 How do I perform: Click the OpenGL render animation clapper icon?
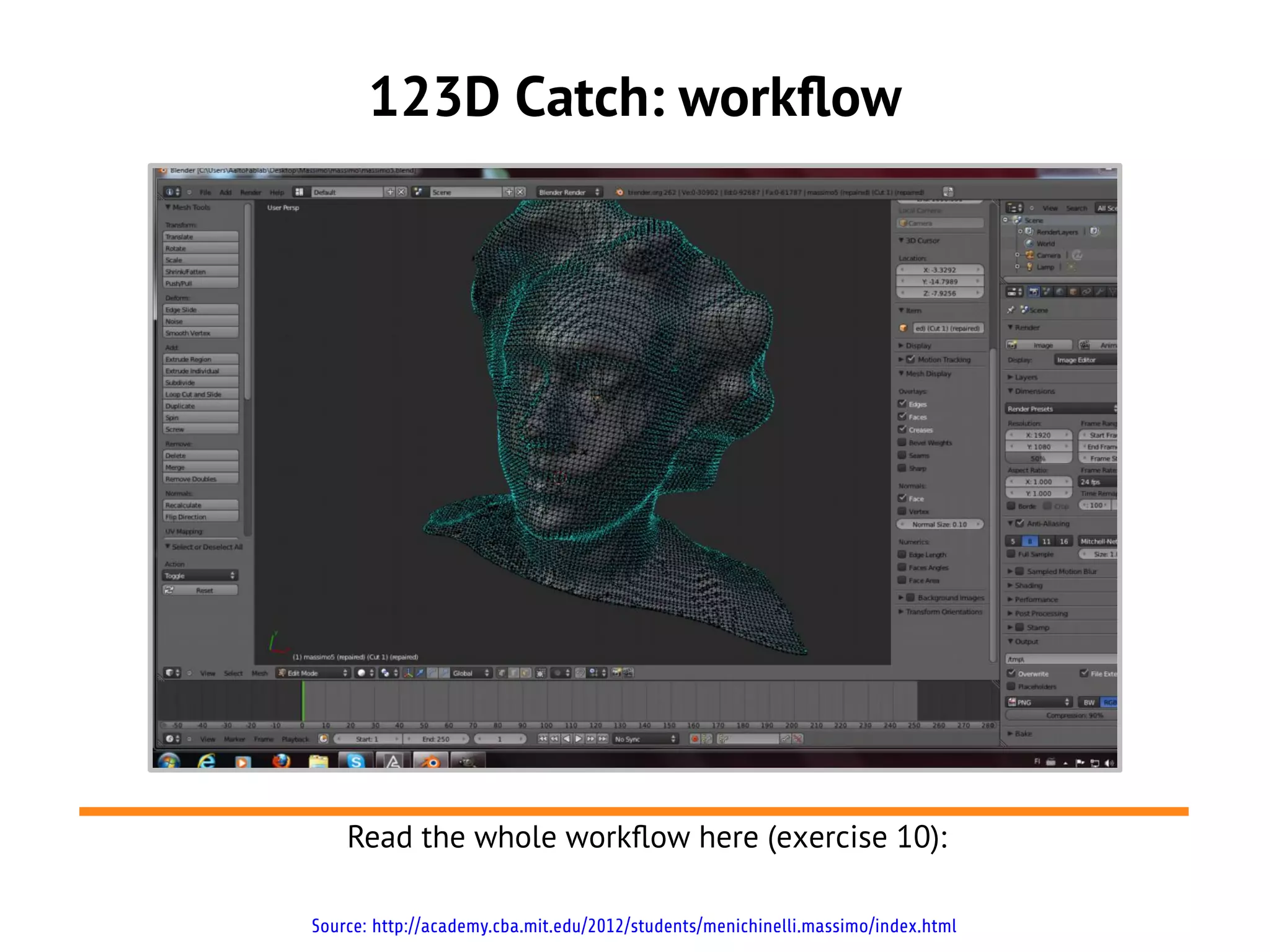628,672
